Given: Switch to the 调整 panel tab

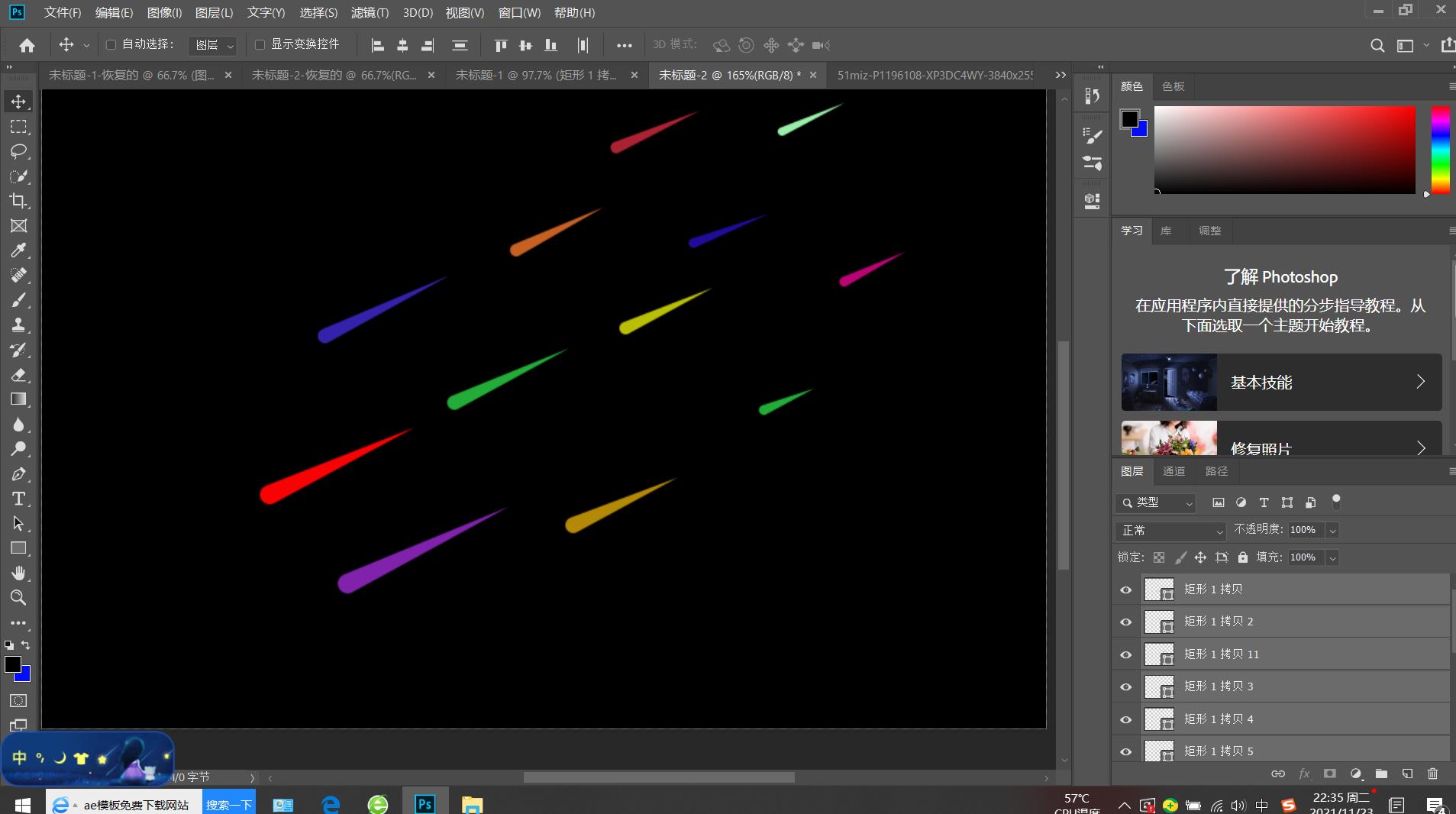Looking at the screenshot, I should 1209,231.
